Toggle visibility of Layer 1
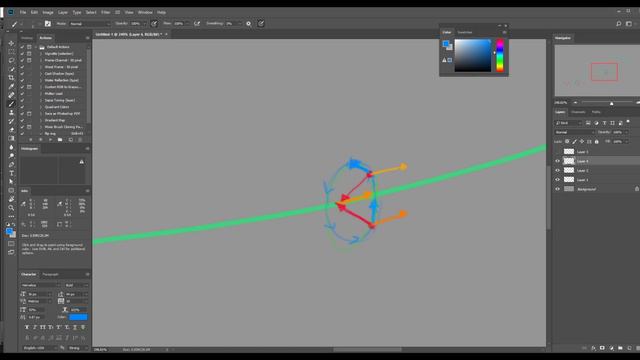The height and width of the screenshot is (360, 640). click(558, 180)
